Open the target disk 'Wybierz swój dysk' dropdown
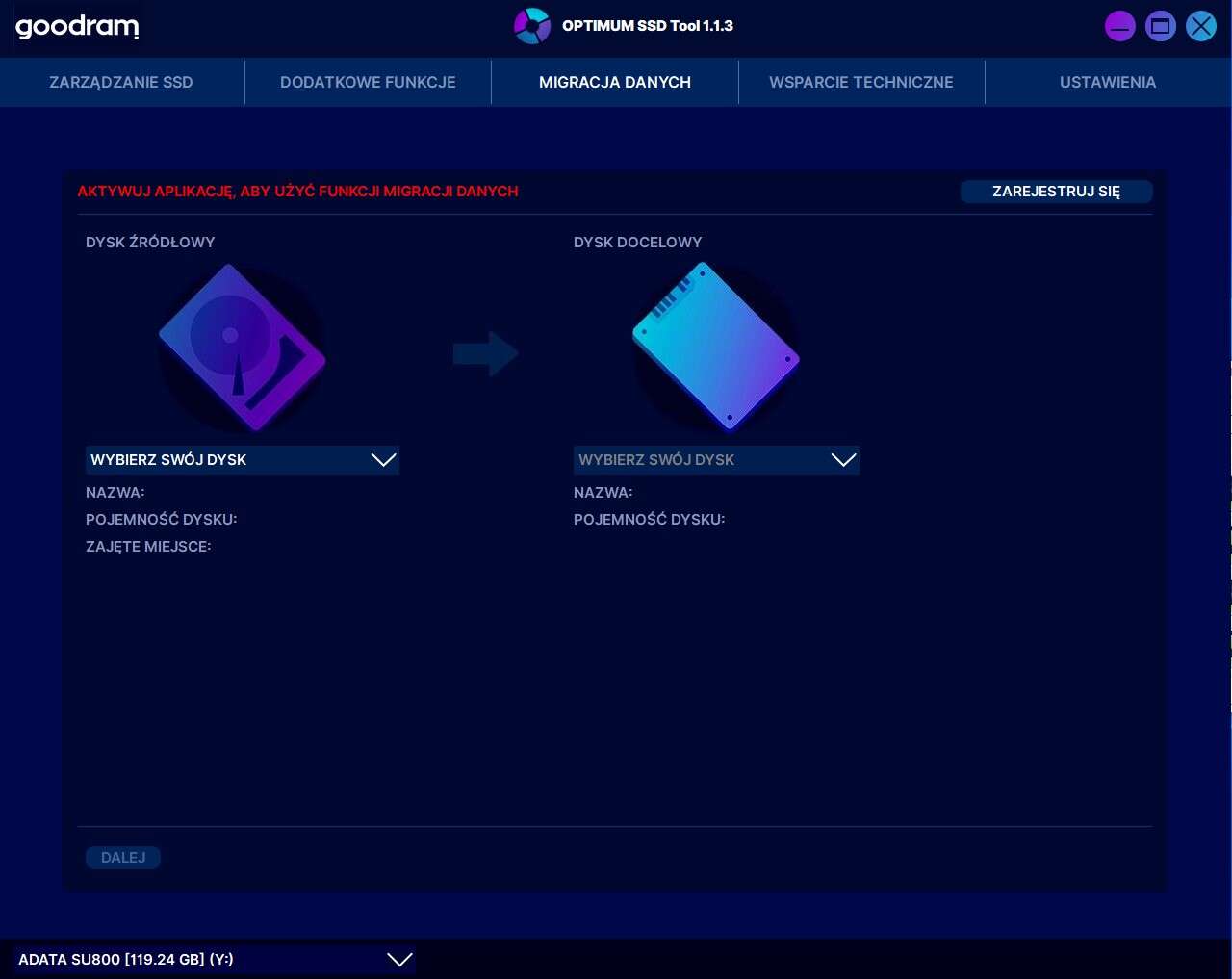This screenshot has height=979, width=1232. point(716,460)
